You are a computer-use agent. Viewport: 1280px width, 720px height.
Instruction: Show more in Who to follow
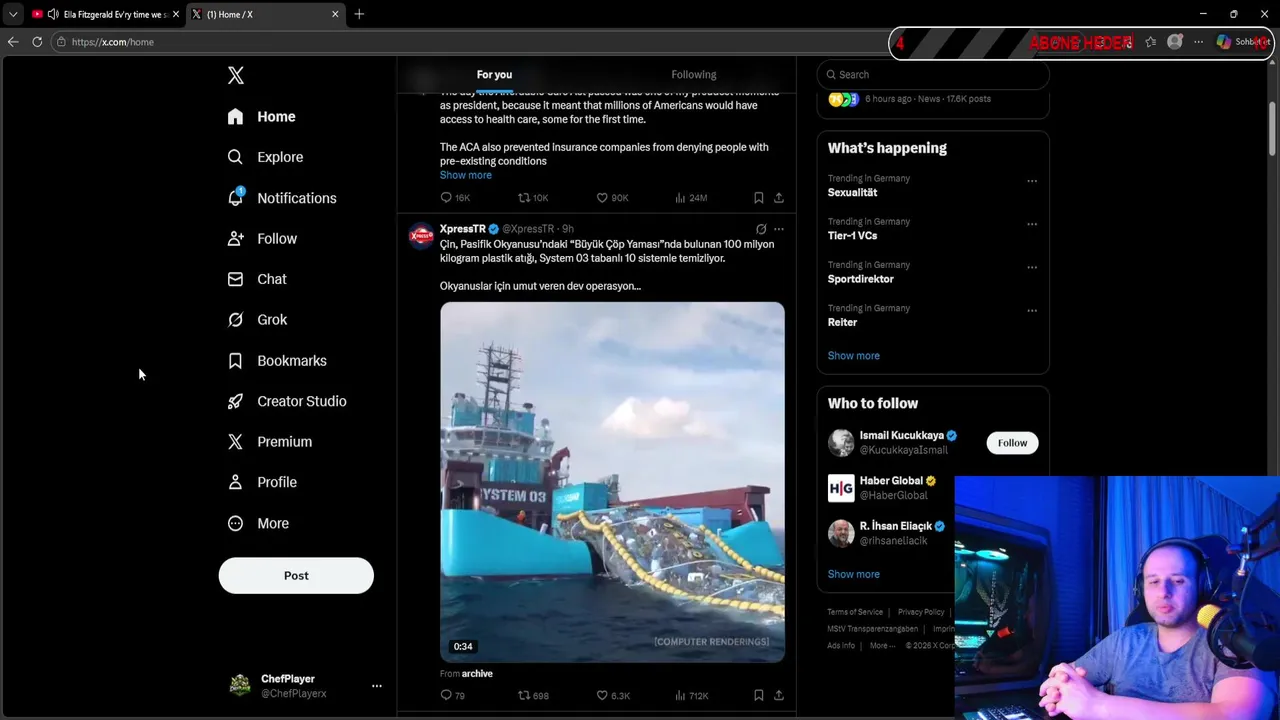(x=854, y=574)
